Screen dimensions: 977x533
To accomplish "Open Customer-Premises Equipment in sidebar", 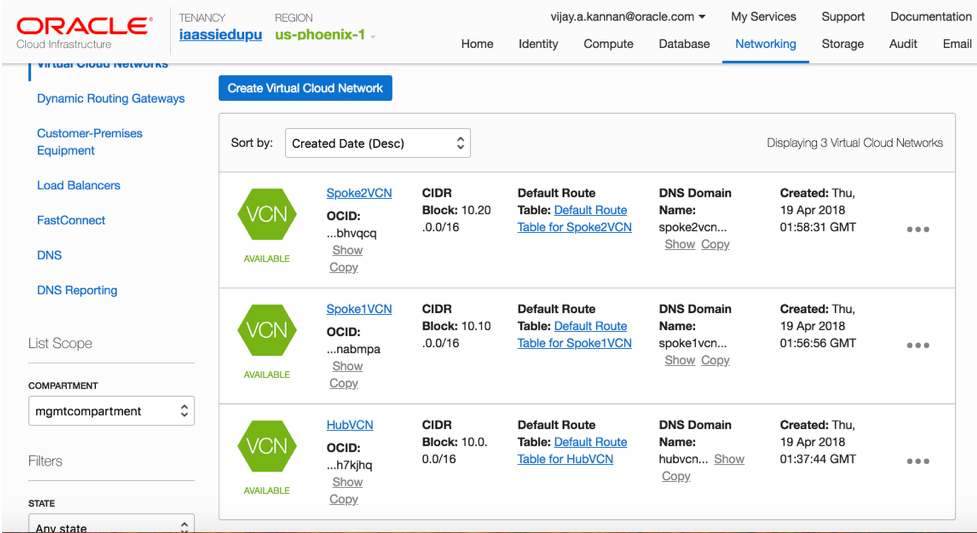I will pyautogui.click(x=90, y=142).
